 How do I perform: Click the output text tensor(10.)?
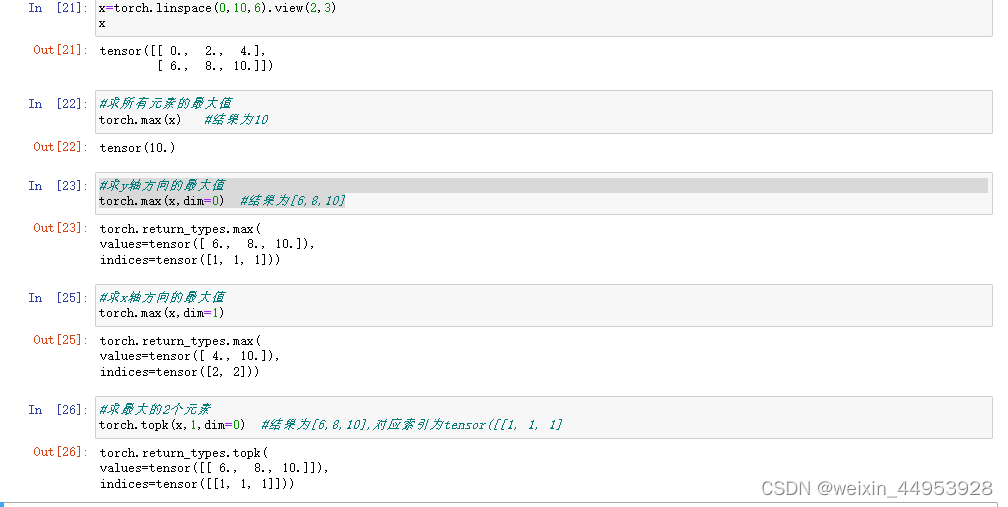tap(138, 148)
